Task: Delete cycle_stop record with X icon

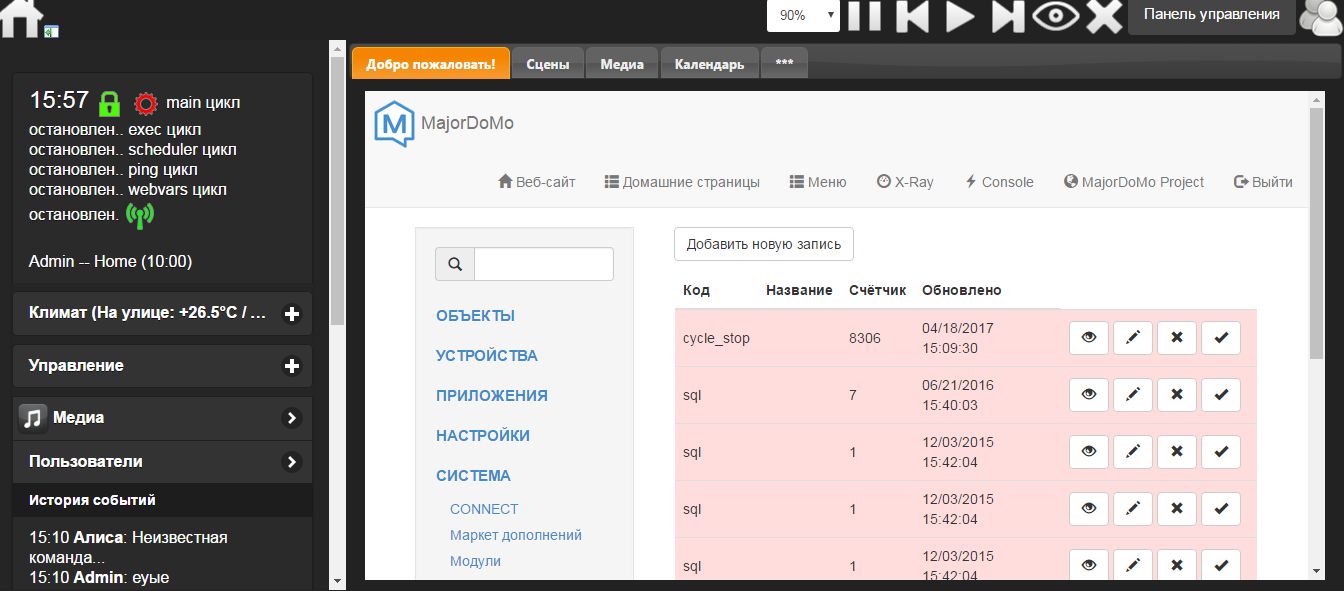Action: 1177,338
